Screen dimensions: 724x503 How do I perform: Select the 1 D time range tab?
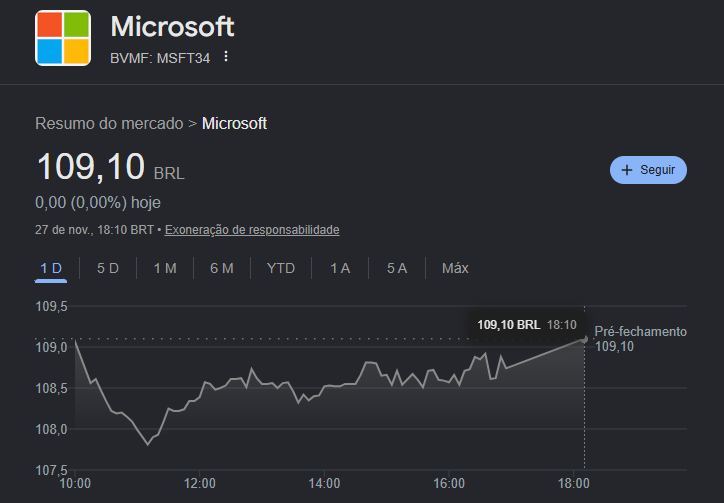(x=51, y=268)
